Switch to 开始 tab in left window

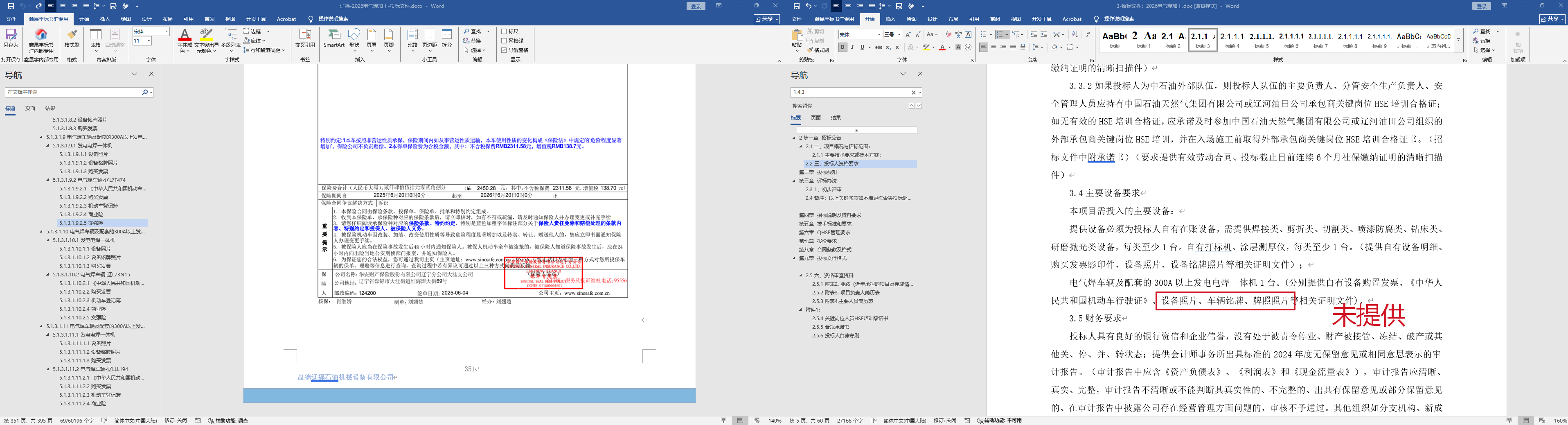(x=84, y=19)
